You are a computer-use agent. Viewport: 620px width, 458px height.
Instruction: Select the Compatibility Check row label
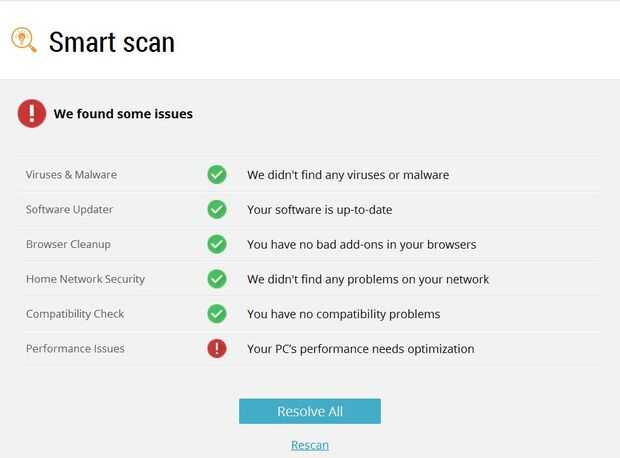pos(75,315)
